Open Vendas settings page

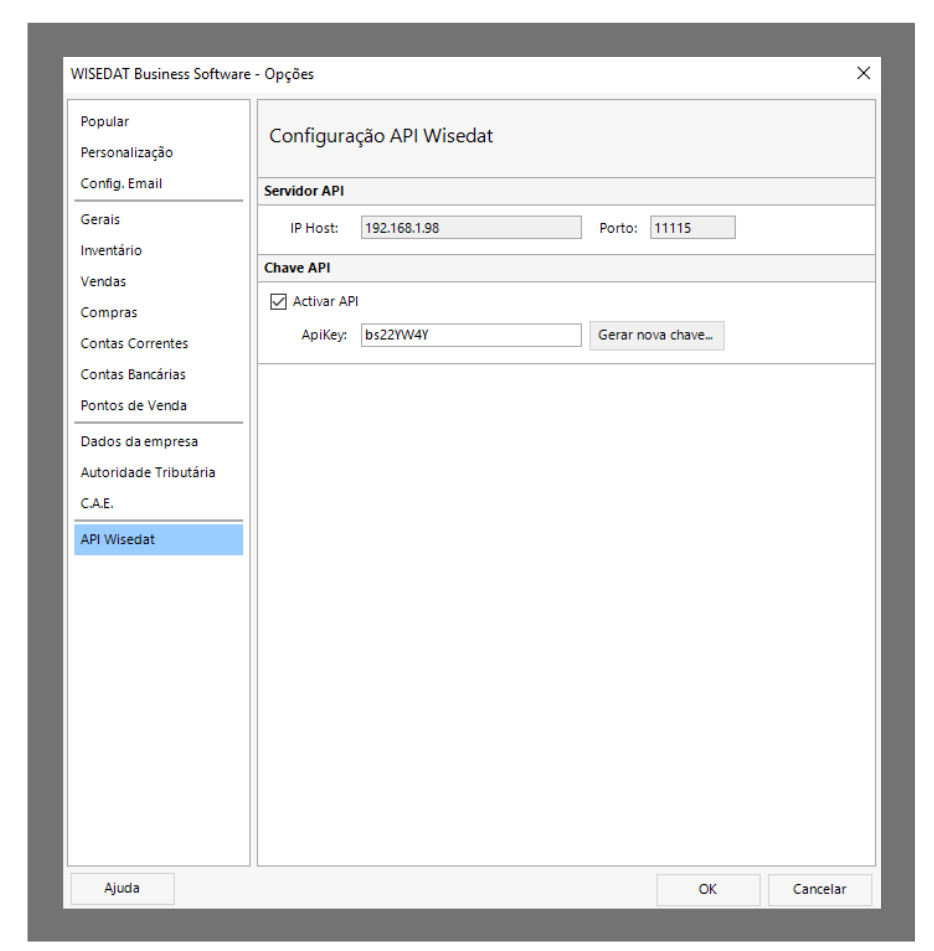coord(103,282)
